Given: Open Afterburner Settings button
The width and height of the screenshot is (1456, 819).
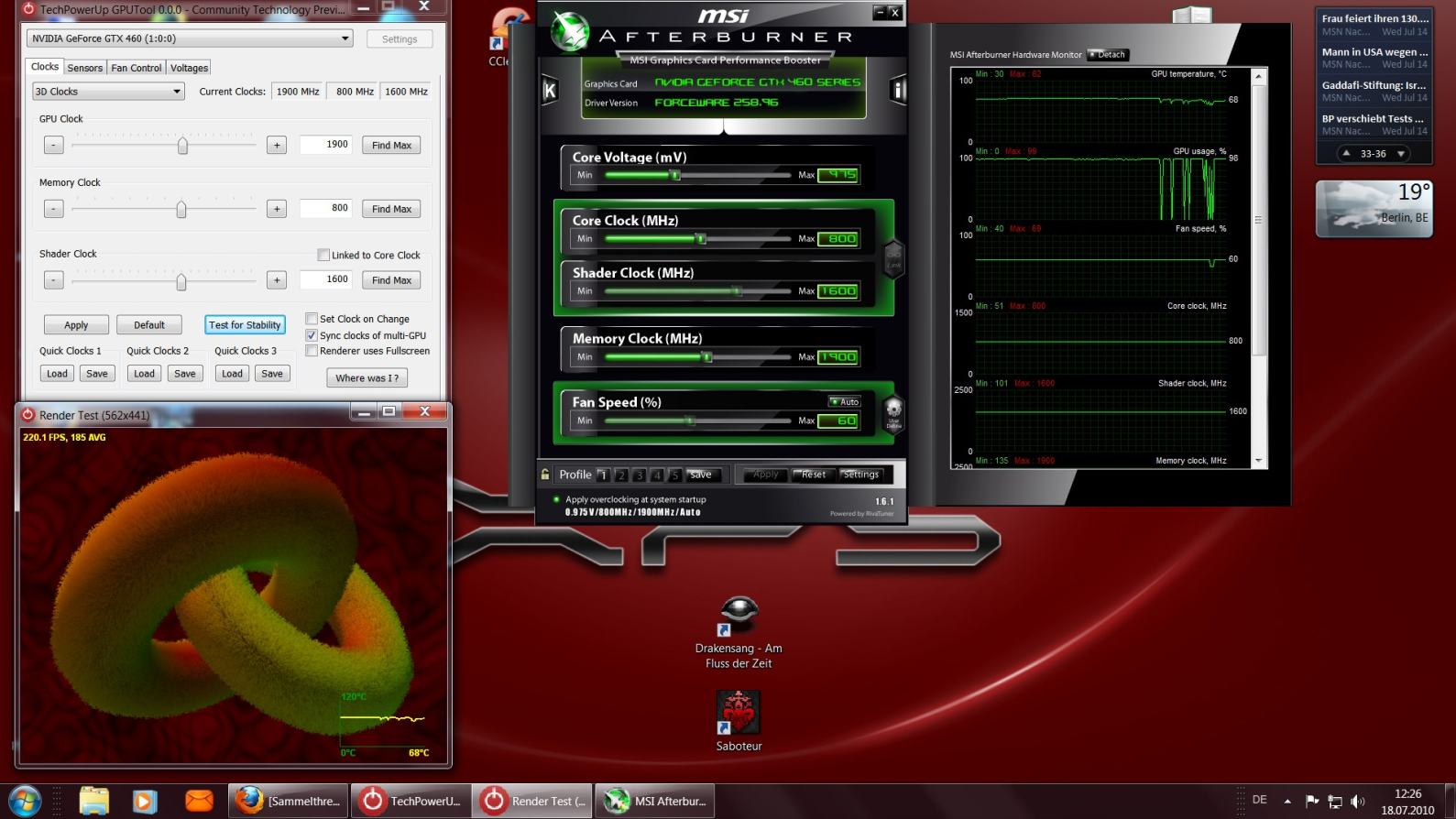Looking at the screenshot, I should (861, 475).
